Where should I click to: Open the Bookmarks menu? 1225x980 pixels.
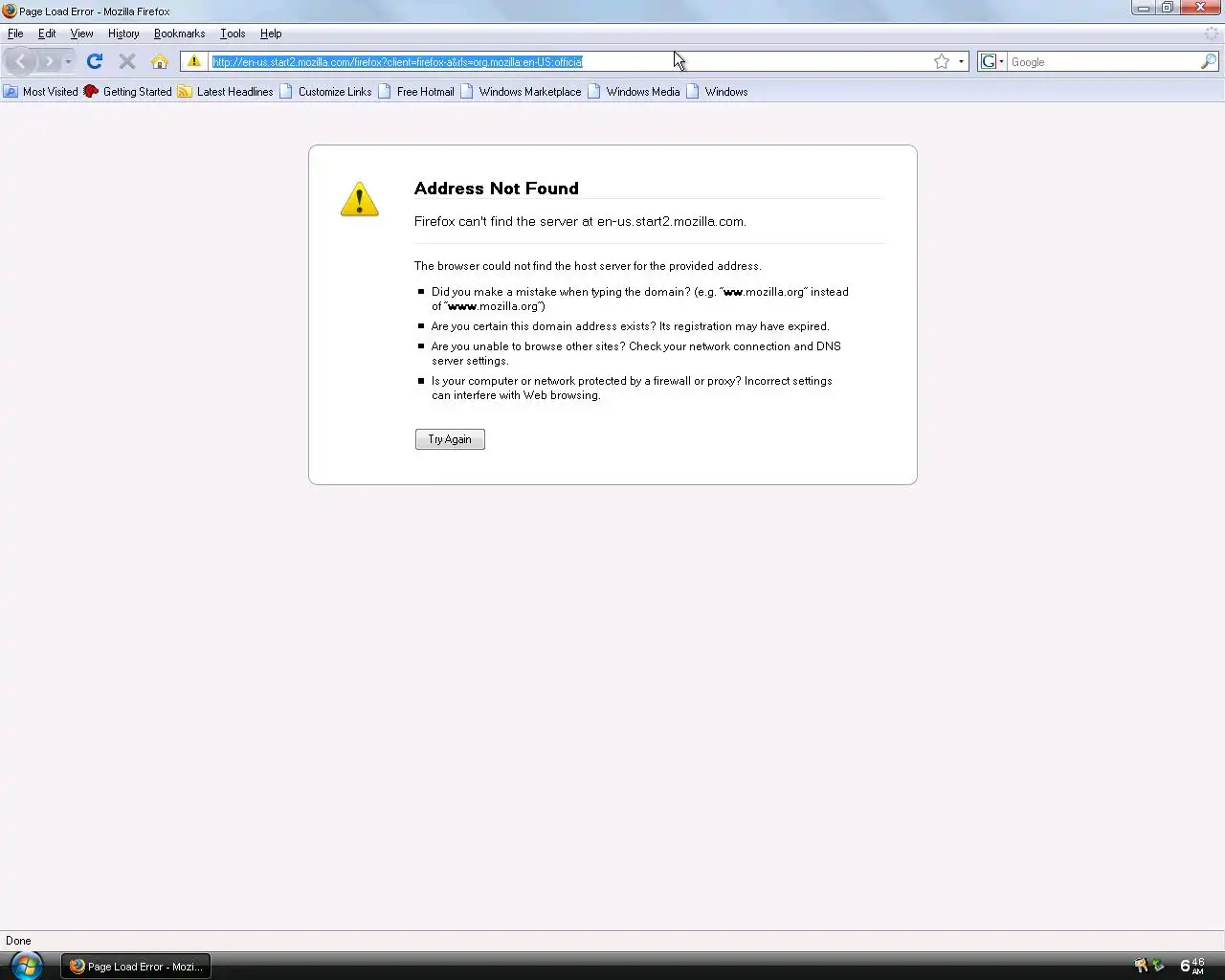point(180,33)
